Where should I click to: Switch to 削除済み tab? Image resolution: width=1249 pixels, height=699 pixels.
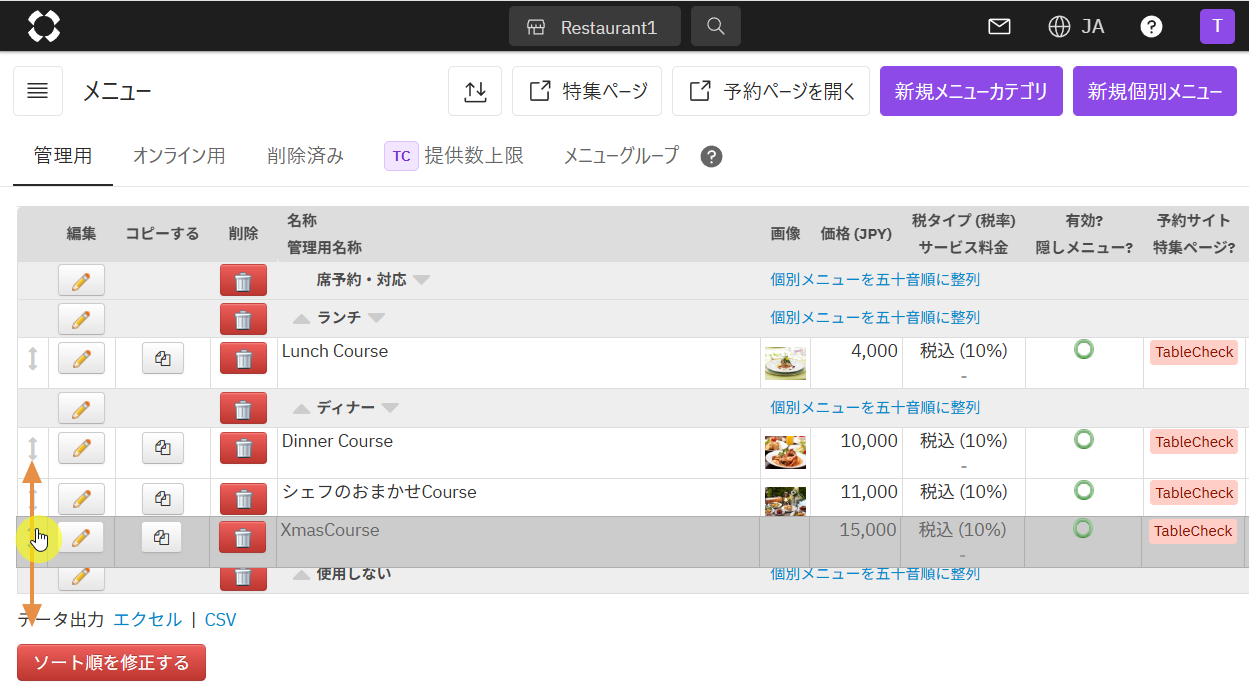(306, 156)
